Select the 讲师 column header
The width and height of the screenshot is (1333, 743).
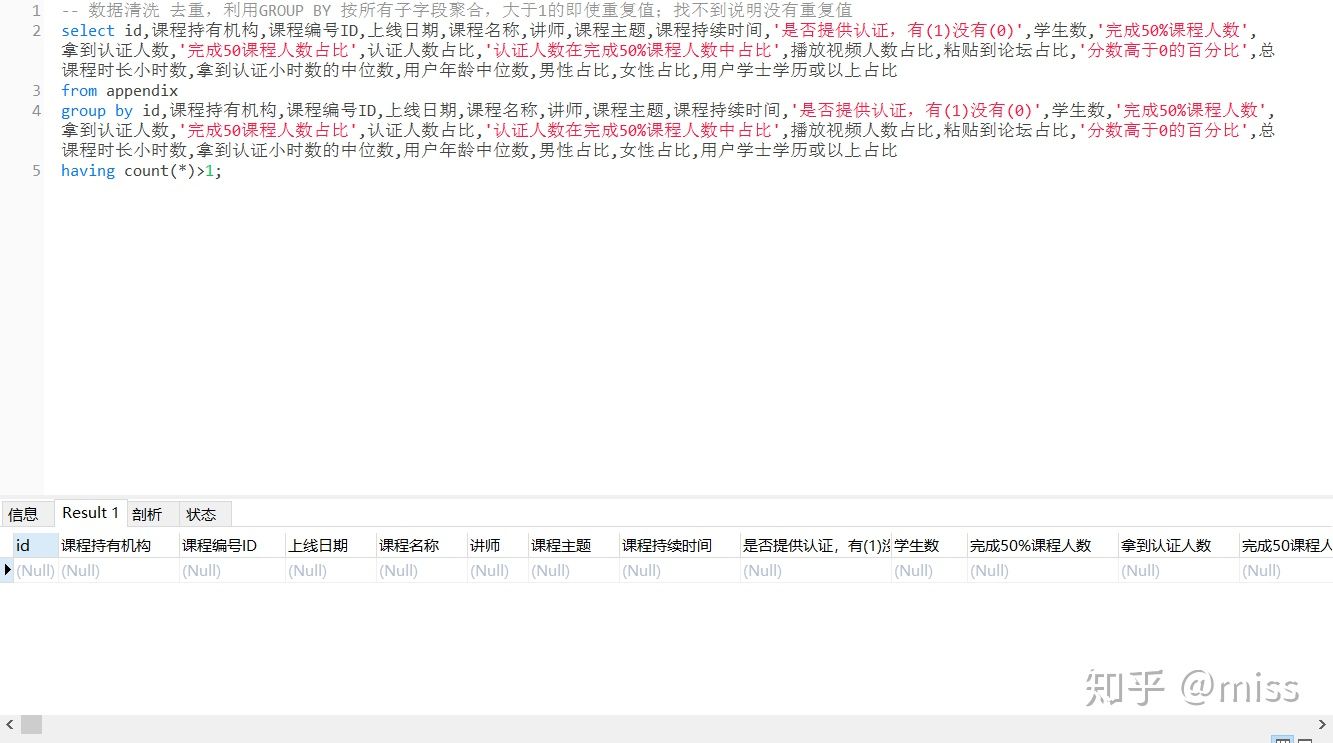(x=486, y=545)
